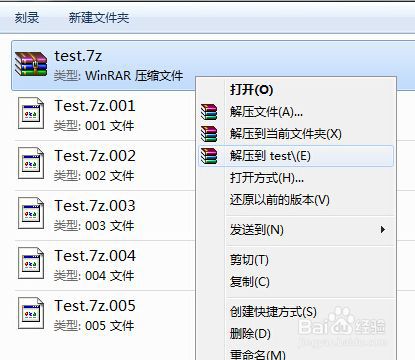Click the WinRAR icon beside 解压文件(A)...
This screenshot has height=360, width=415.
tap(209, 112)
